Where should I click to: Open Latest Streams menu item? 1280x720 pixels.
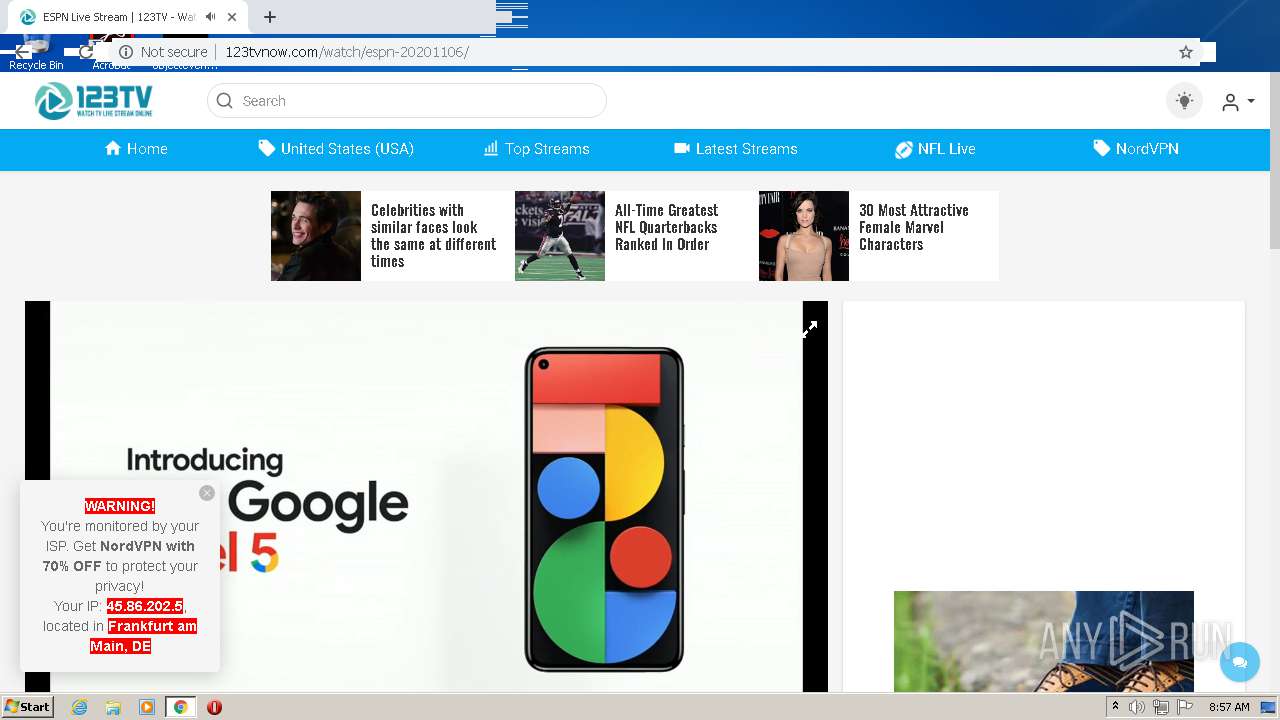pyautogui.click(x=736, y=149)
